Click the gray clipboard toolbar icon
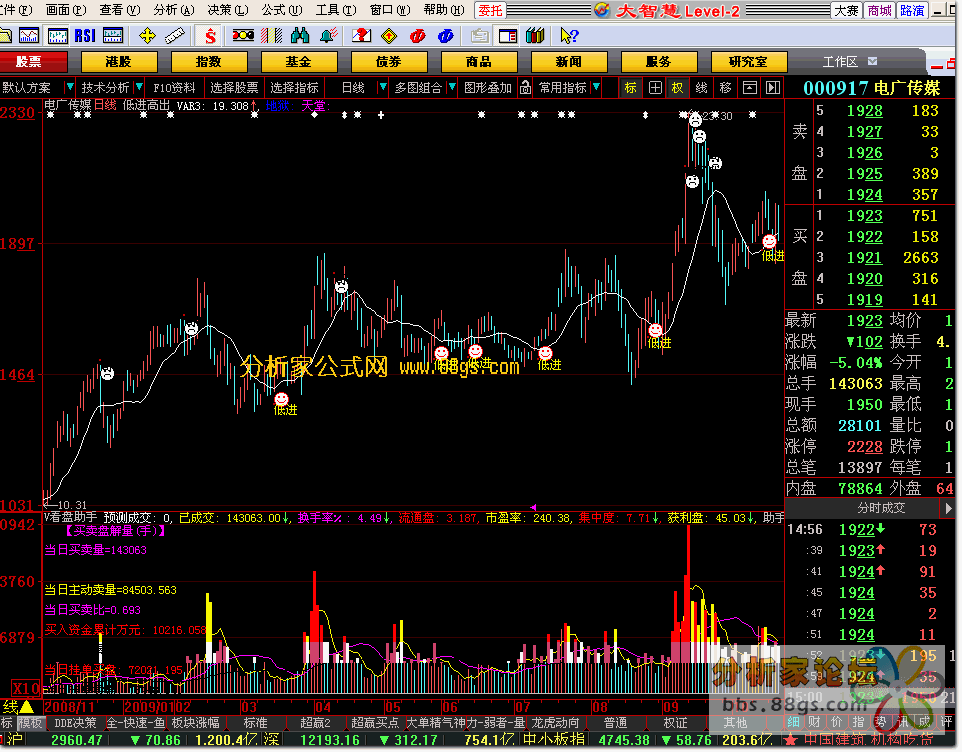The width and height of the screenshot is (962, 752). (480, 36)
